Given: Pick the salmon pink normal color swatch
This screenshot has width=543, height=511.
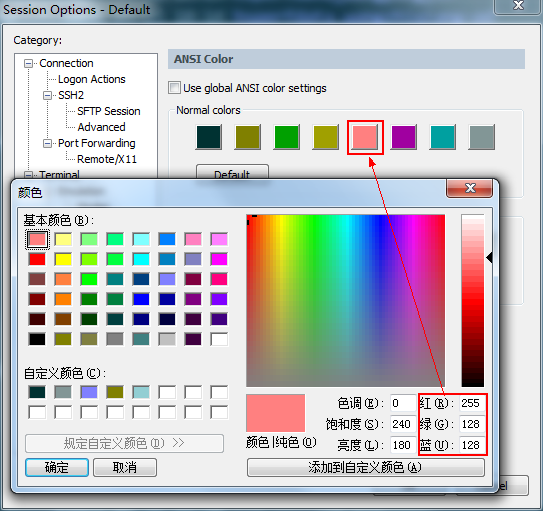Looking at the screenshot, I should point(364,137).
